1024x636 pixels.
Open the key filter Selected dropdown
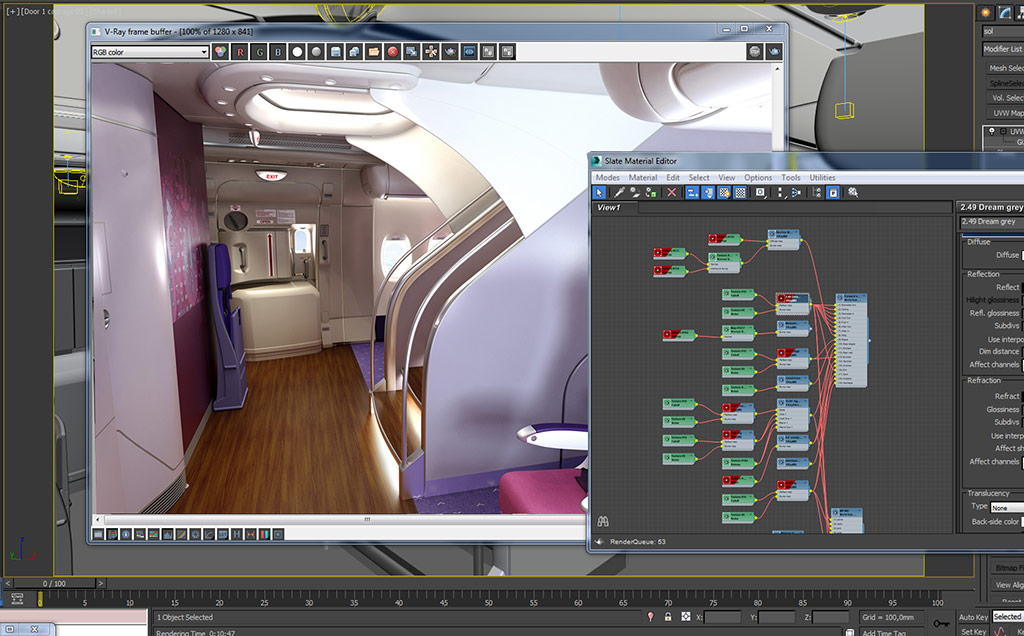click(1008, 617)
